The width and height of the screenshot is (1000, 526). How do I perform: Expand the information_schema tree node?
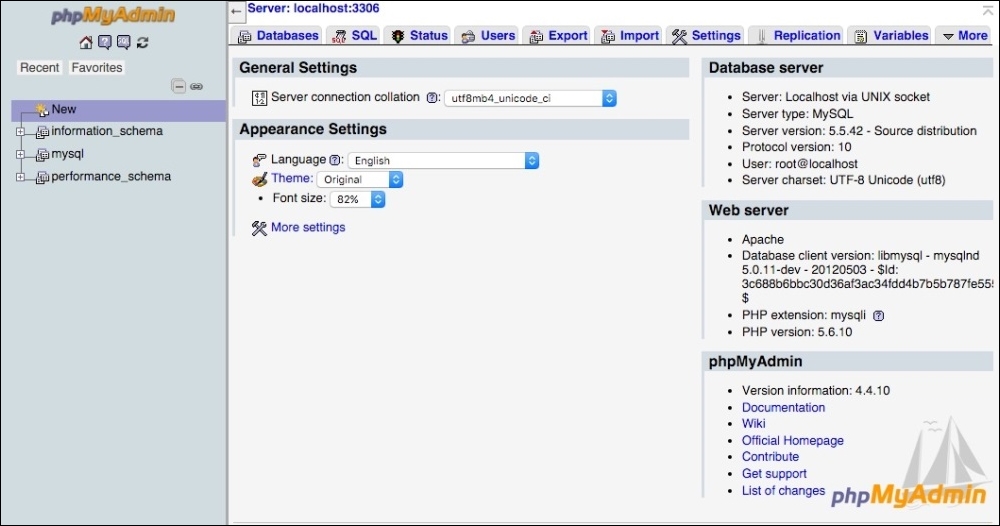20,131
